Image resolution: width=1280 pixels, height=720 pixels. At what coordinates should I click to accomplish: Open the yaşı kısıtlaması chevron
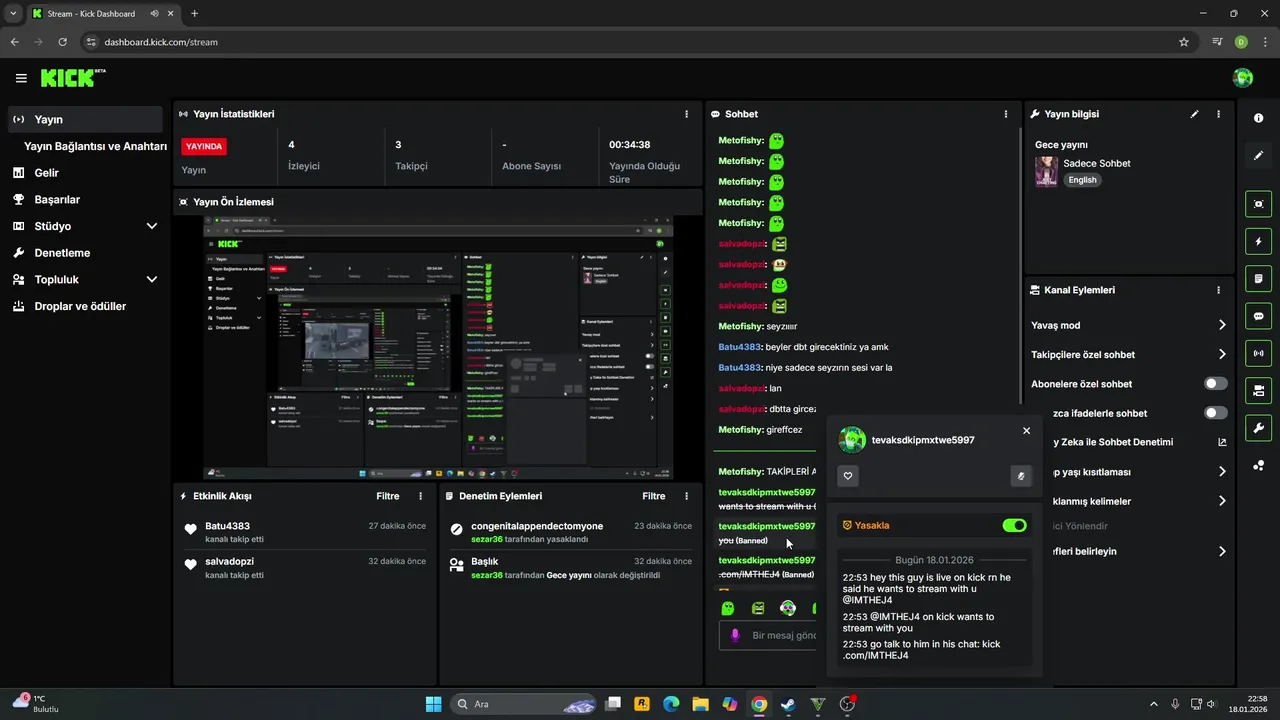point(1222,472)
